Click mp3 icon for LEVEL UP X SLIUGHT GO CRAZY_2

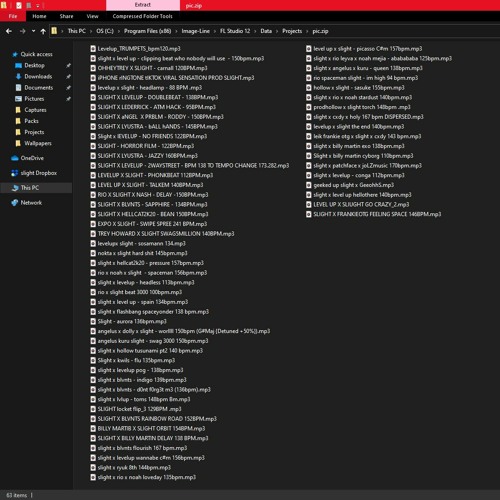tap(309, 205)
